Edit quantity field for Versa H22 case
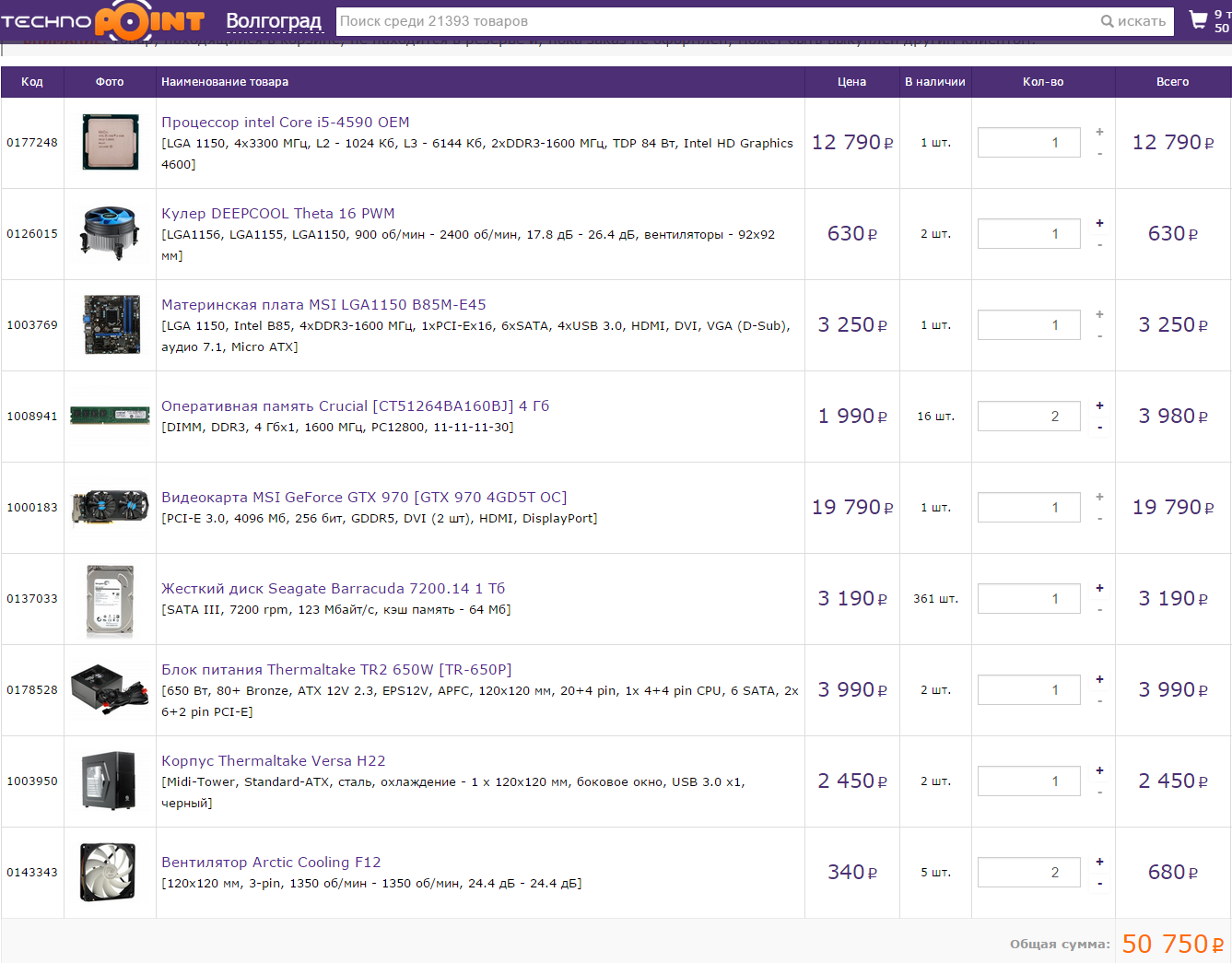Viewport: 1232px width, 963px height. click(x=1028, y=781)
